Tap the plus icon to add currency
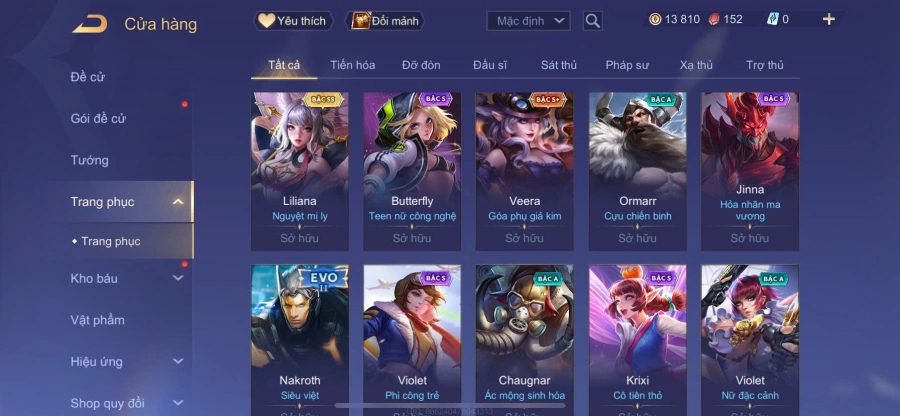This screenshot has width=900, height=416. tap(828, 20)
